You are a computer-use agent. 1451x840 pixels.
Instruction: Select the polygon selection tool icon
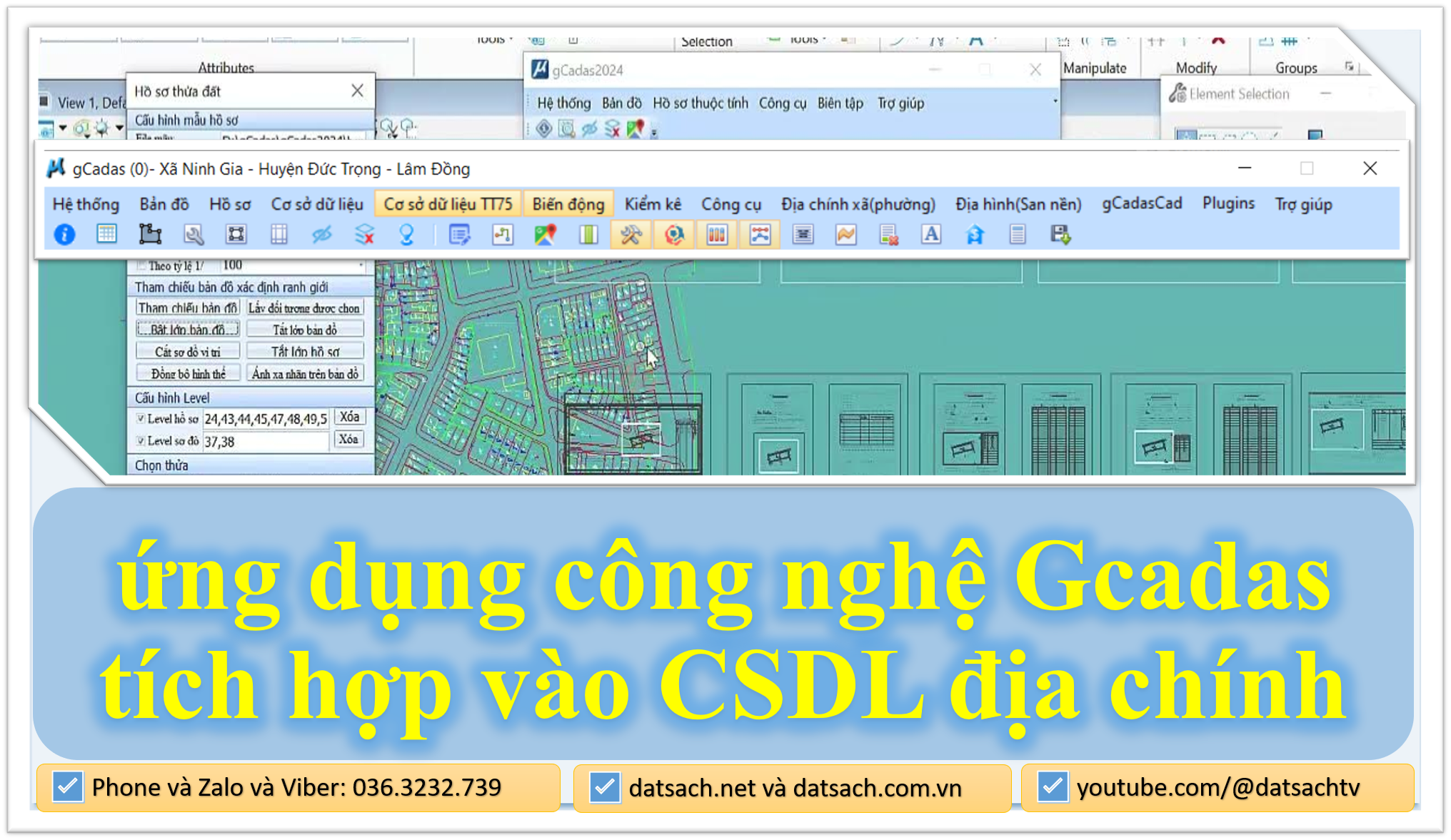point(150,234)
